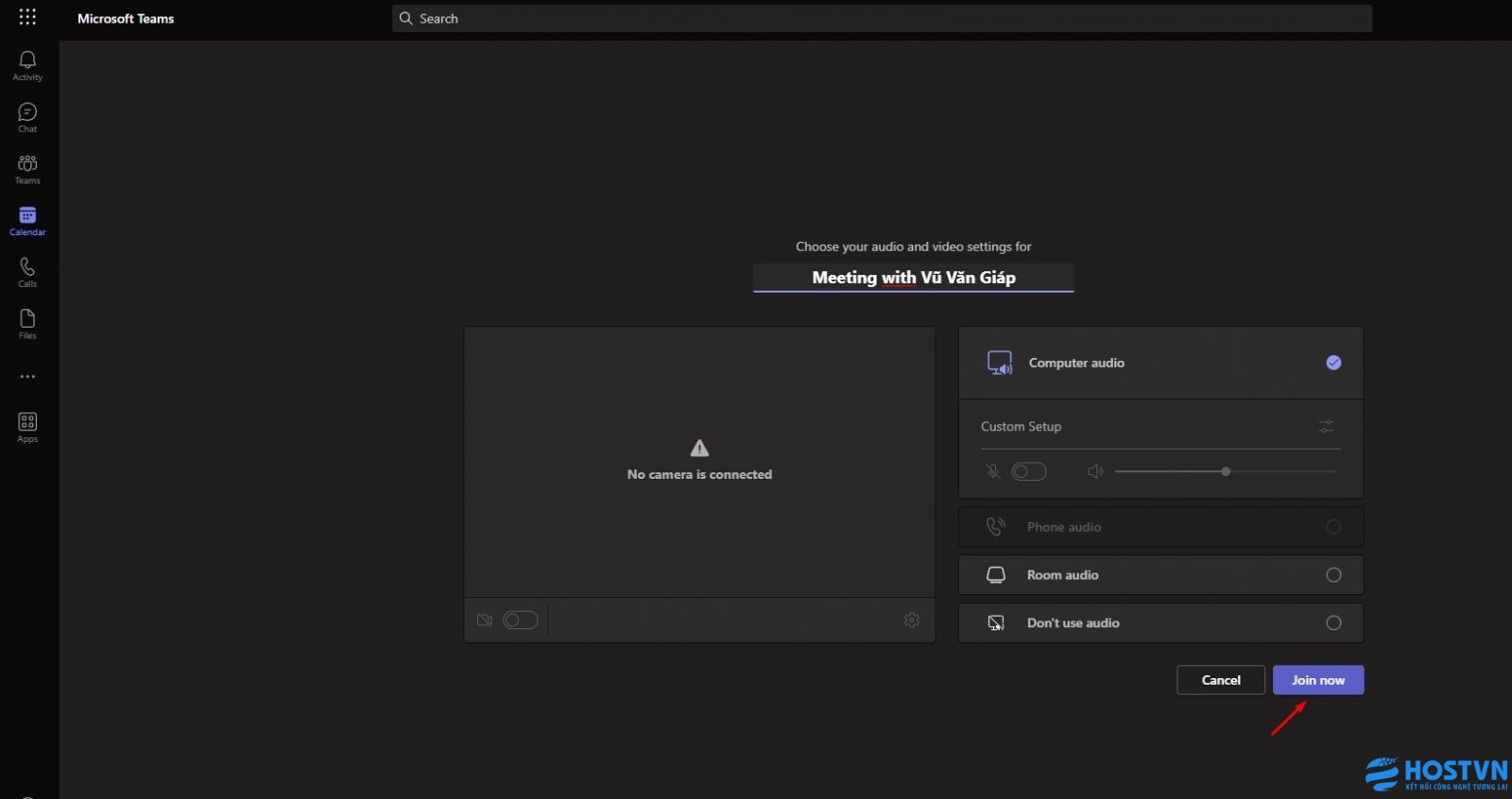Open camera device settings gear

tap(912, 620)
